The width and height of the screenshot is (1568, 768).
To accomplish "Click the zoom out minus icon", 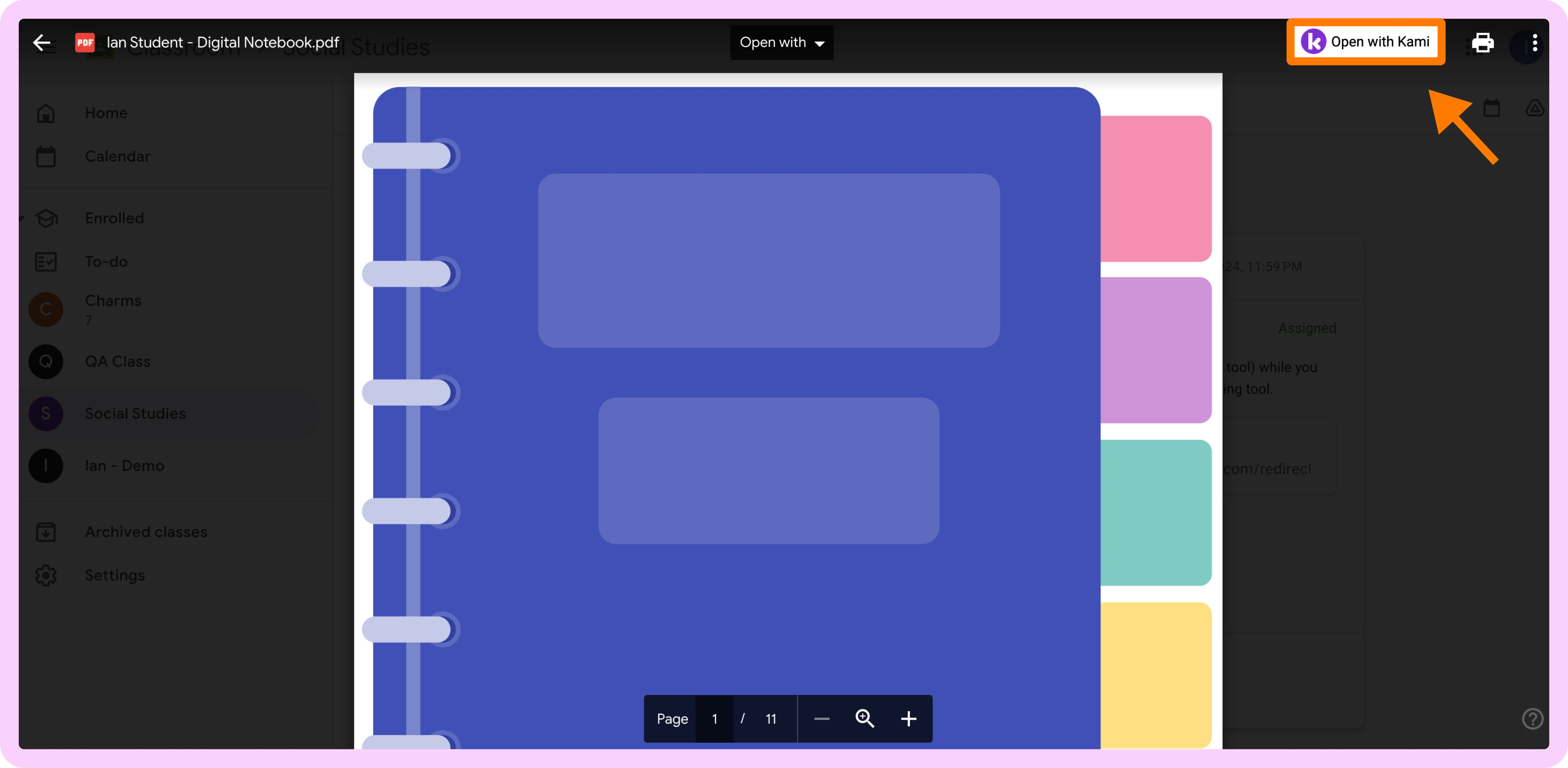I will [821, 719].
